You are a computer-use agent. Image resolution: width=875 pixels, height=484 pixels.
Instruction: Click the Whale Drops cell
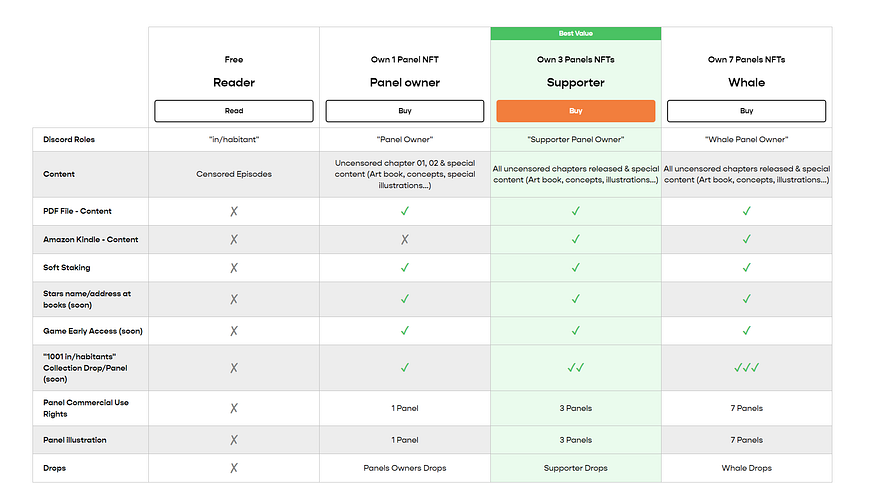pyautogui.click(x=746, y=468)
